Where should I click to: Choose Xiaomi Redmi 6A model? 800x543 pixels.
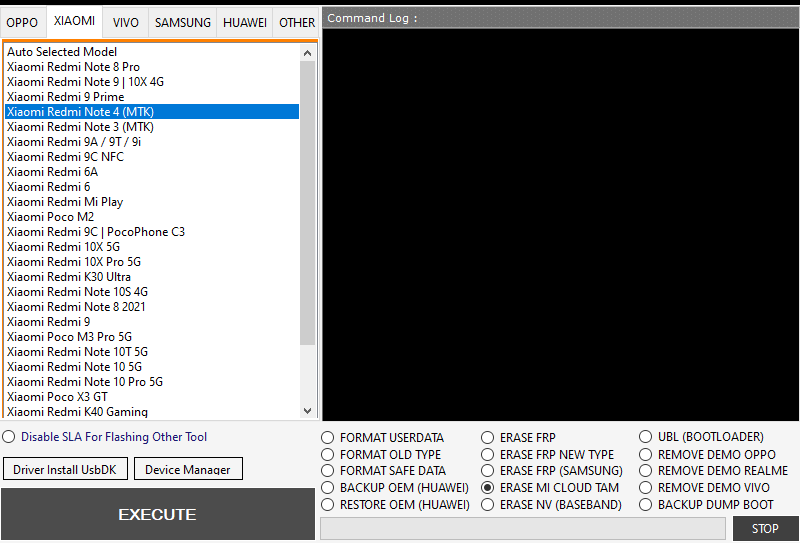click(x=152, y=171)
